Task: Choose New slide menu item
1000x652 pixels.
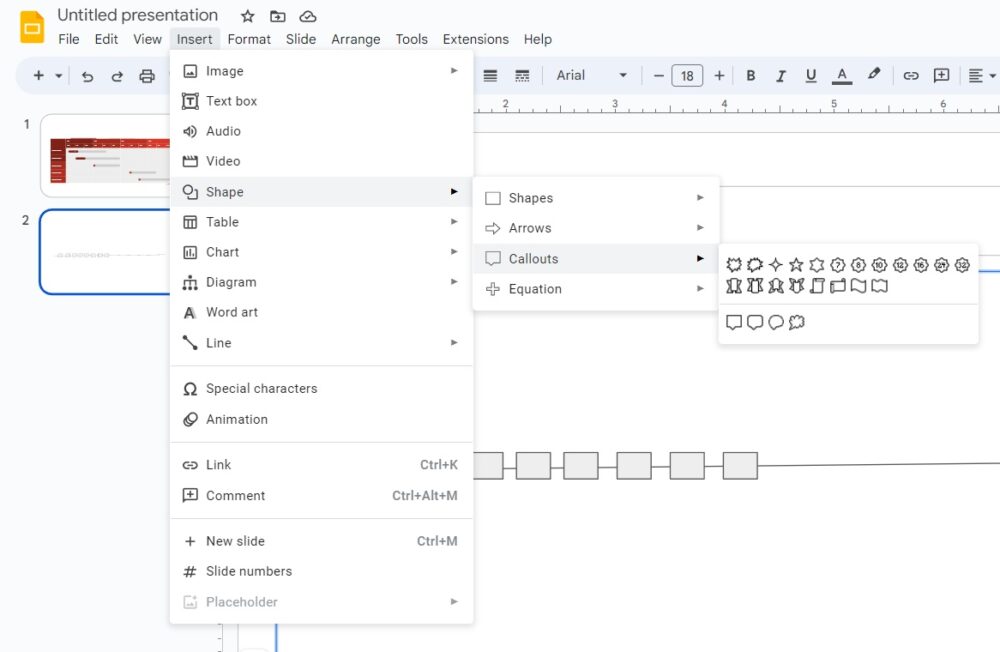Action: [x=321, y=541]
